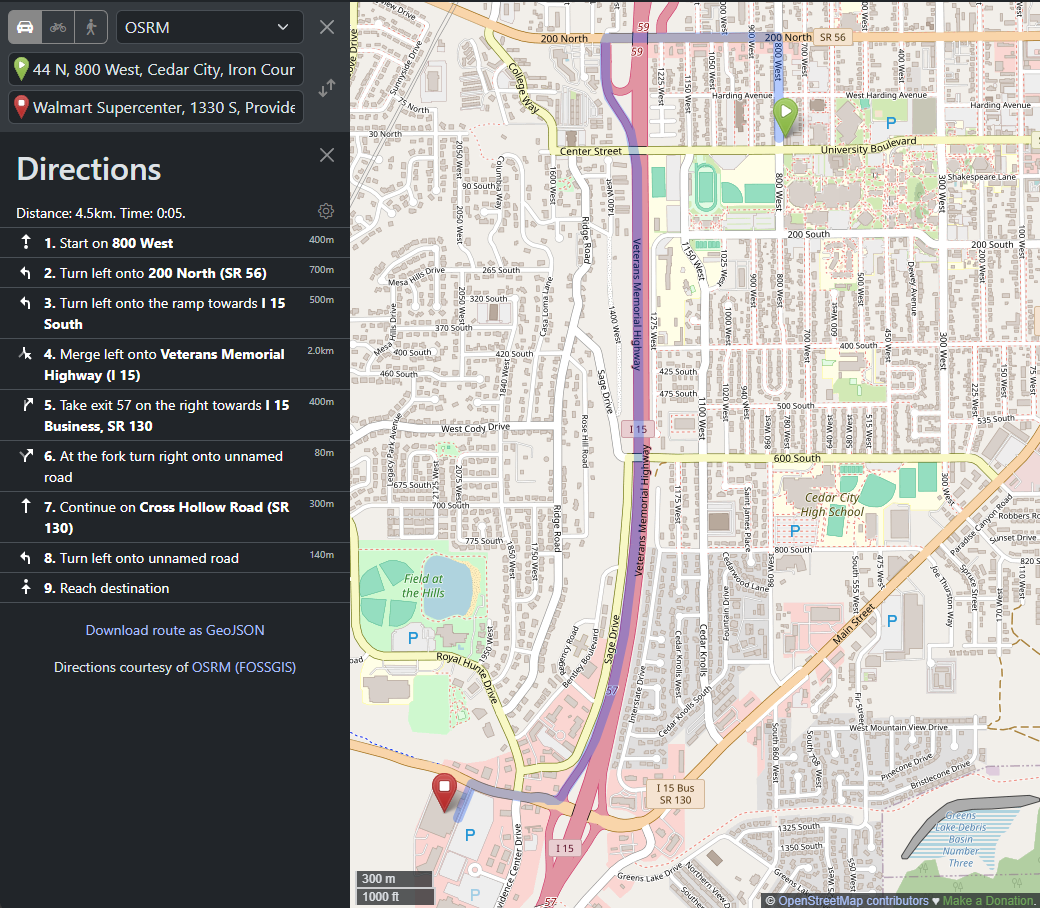Click the green start marker on the map
The height and width of the screenshot is (908, 1040).
point(786,113)
